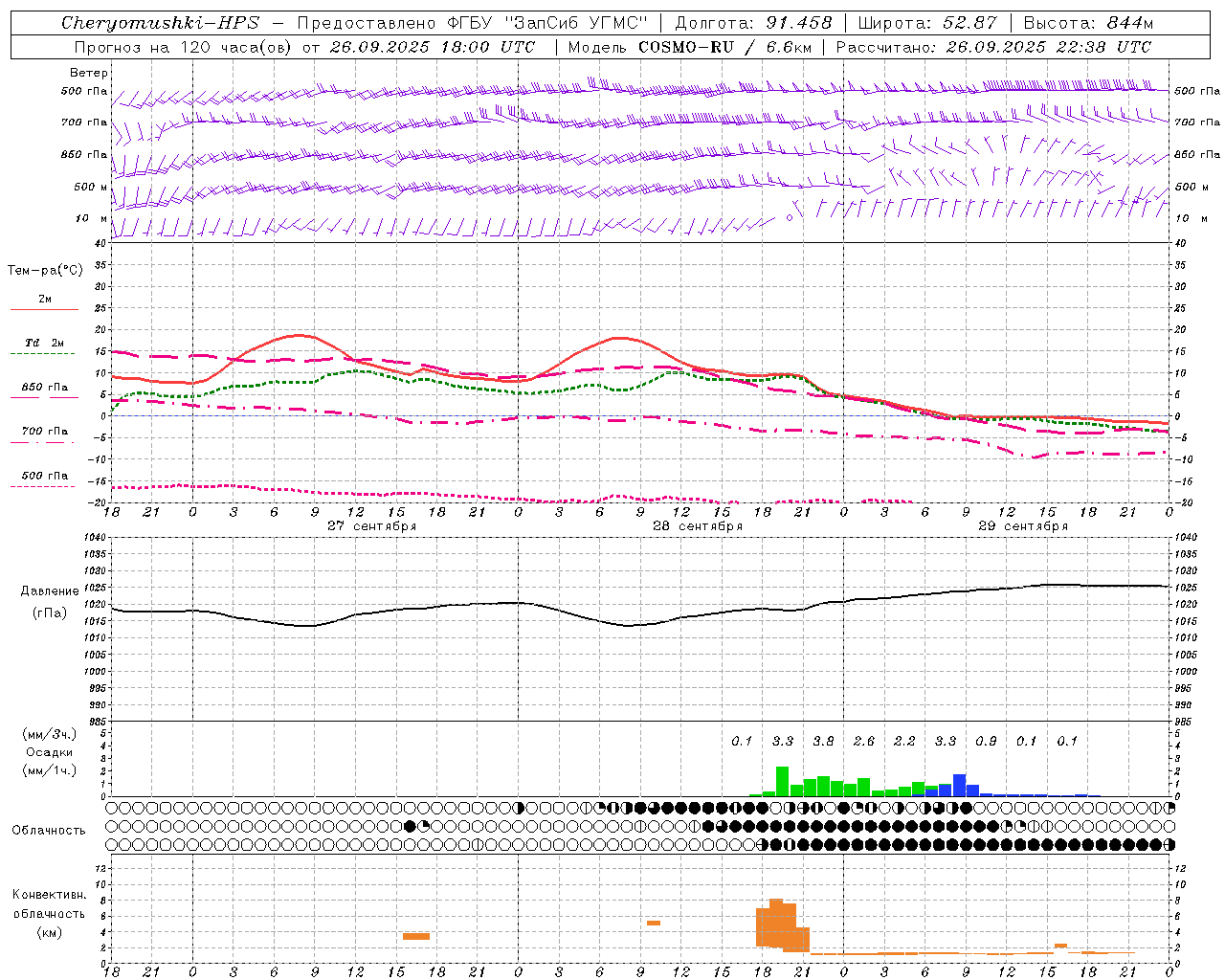This screenshot has width=1225, height=980.
Task: Click the Давление pressure panel label
Action: click(50, 591)
